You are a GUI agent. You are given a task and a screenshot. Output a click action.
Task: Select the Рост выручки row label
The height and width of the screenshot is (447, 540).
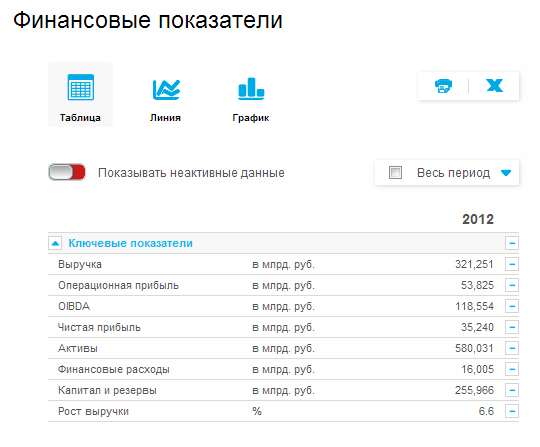tap(93, 412)
